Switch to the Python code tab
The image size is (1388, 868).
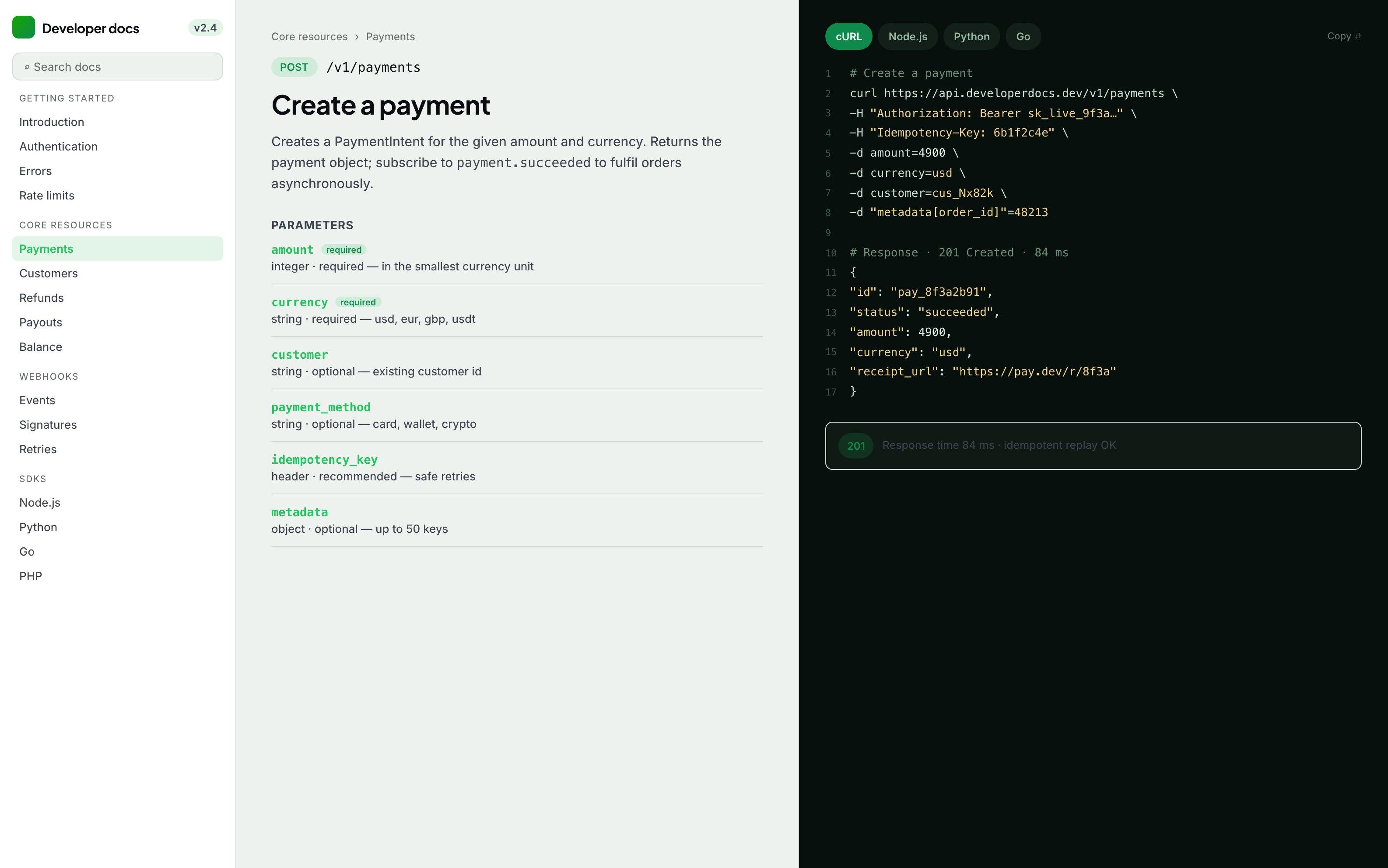point(971,36)
